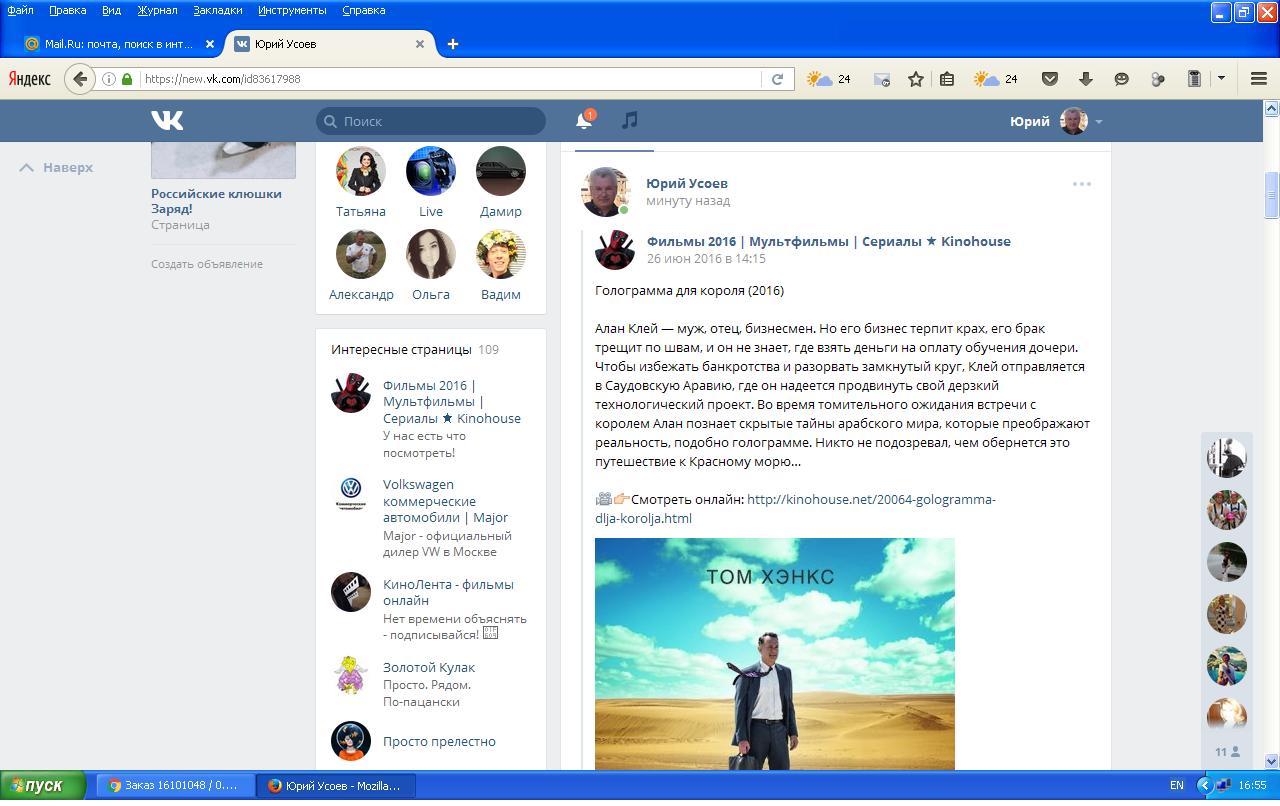Click the Pocket icon in the toolbar

tap(1049, 79)
